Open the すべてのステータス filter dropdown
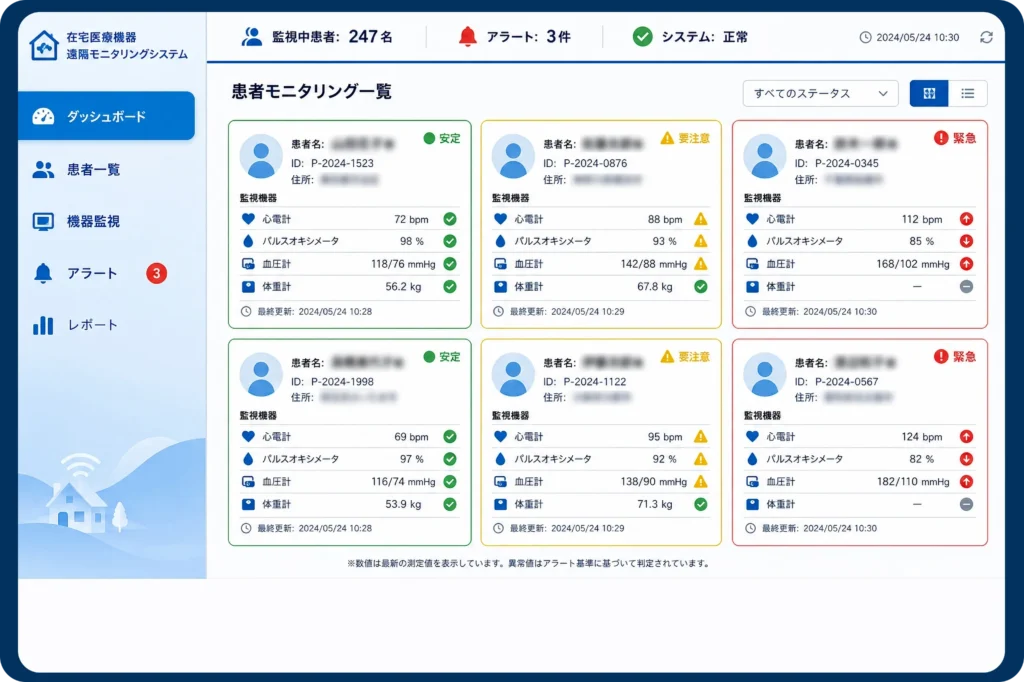1024x682 pixels. 820,93
